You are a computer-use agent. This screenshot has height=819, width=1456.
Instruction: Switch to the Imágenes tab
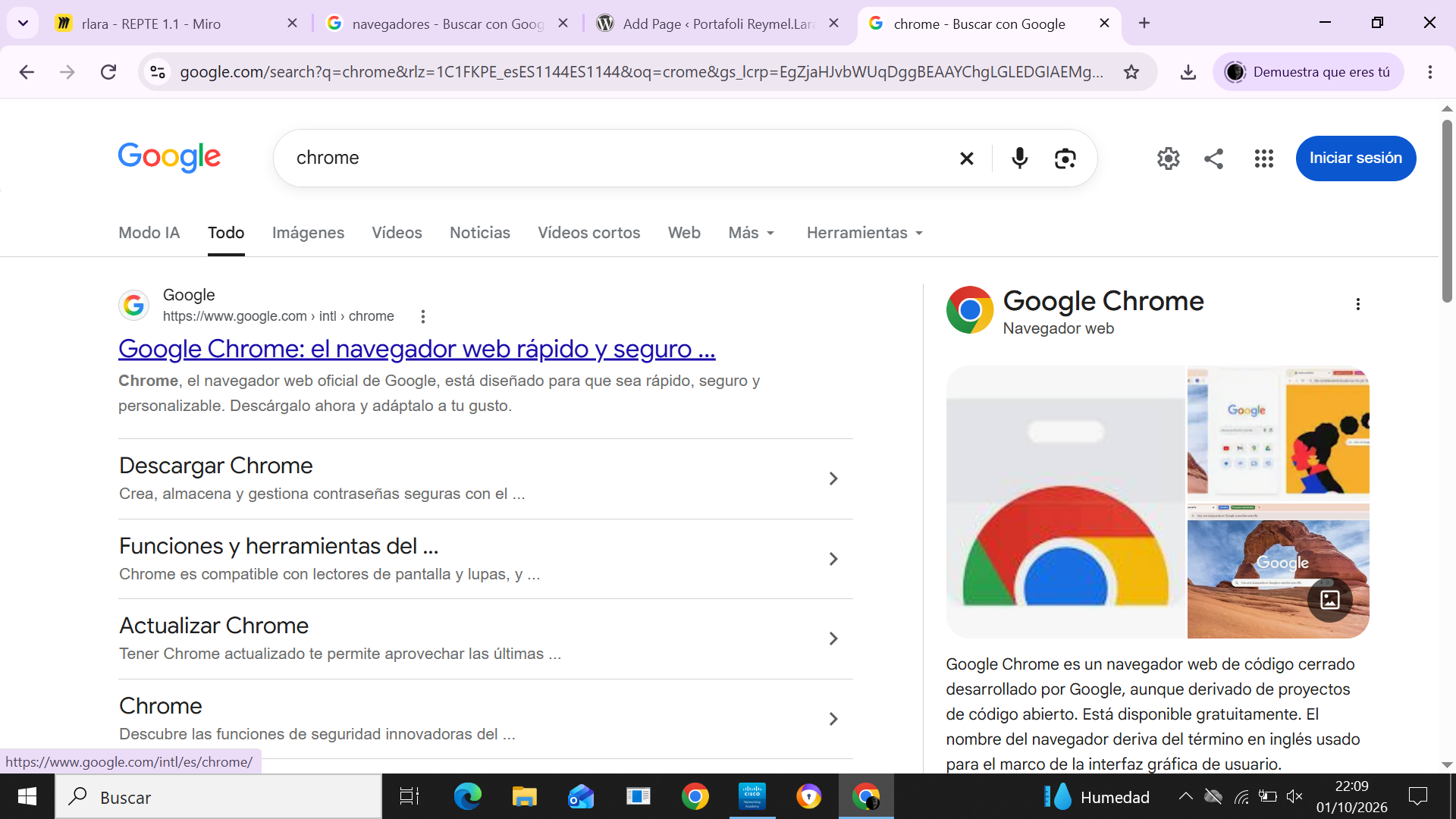308,233
